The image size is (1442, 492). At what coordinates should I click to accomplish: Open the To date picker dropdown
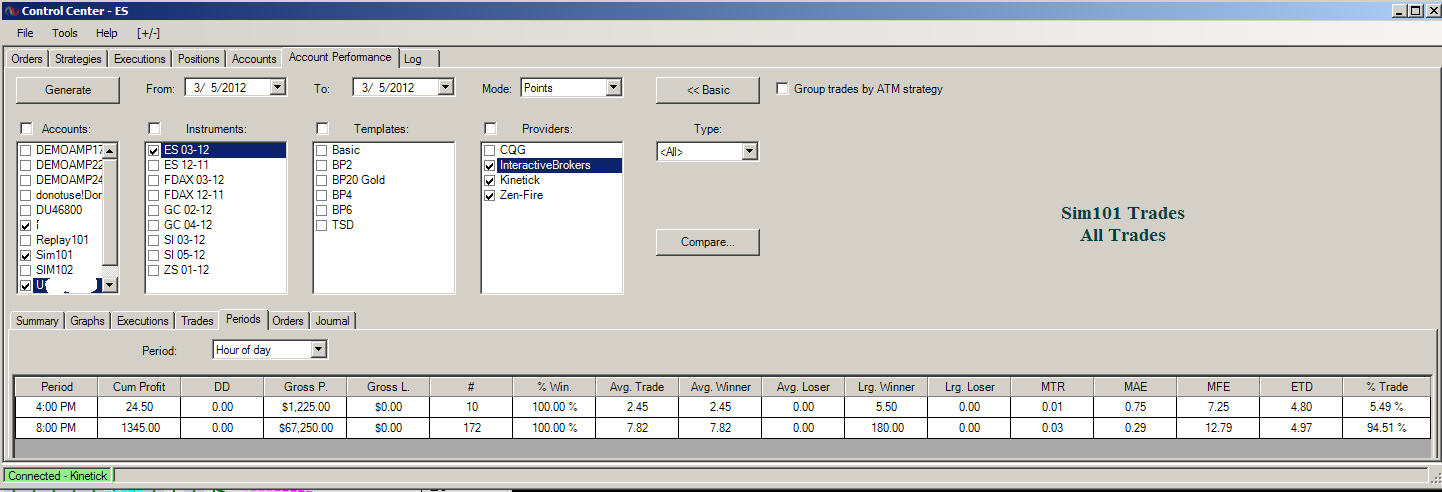[446, 88]
